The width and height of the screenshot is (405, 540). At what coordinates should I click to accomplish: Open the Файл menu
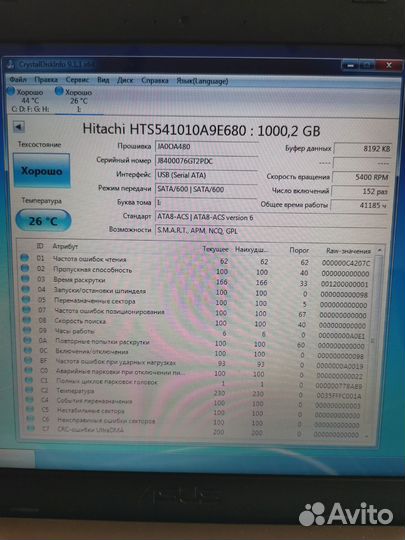coord(18,80)
